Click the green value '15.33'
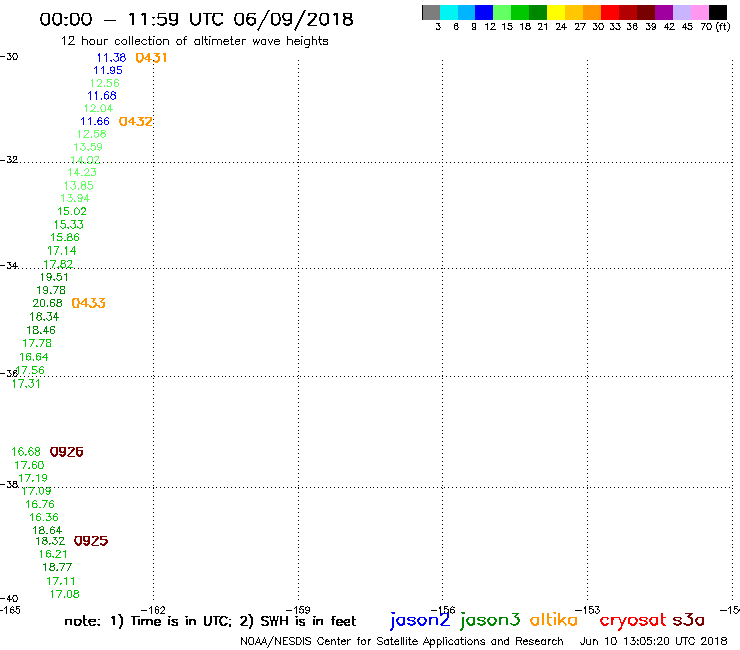740x650 pixels. pos(68,224)
